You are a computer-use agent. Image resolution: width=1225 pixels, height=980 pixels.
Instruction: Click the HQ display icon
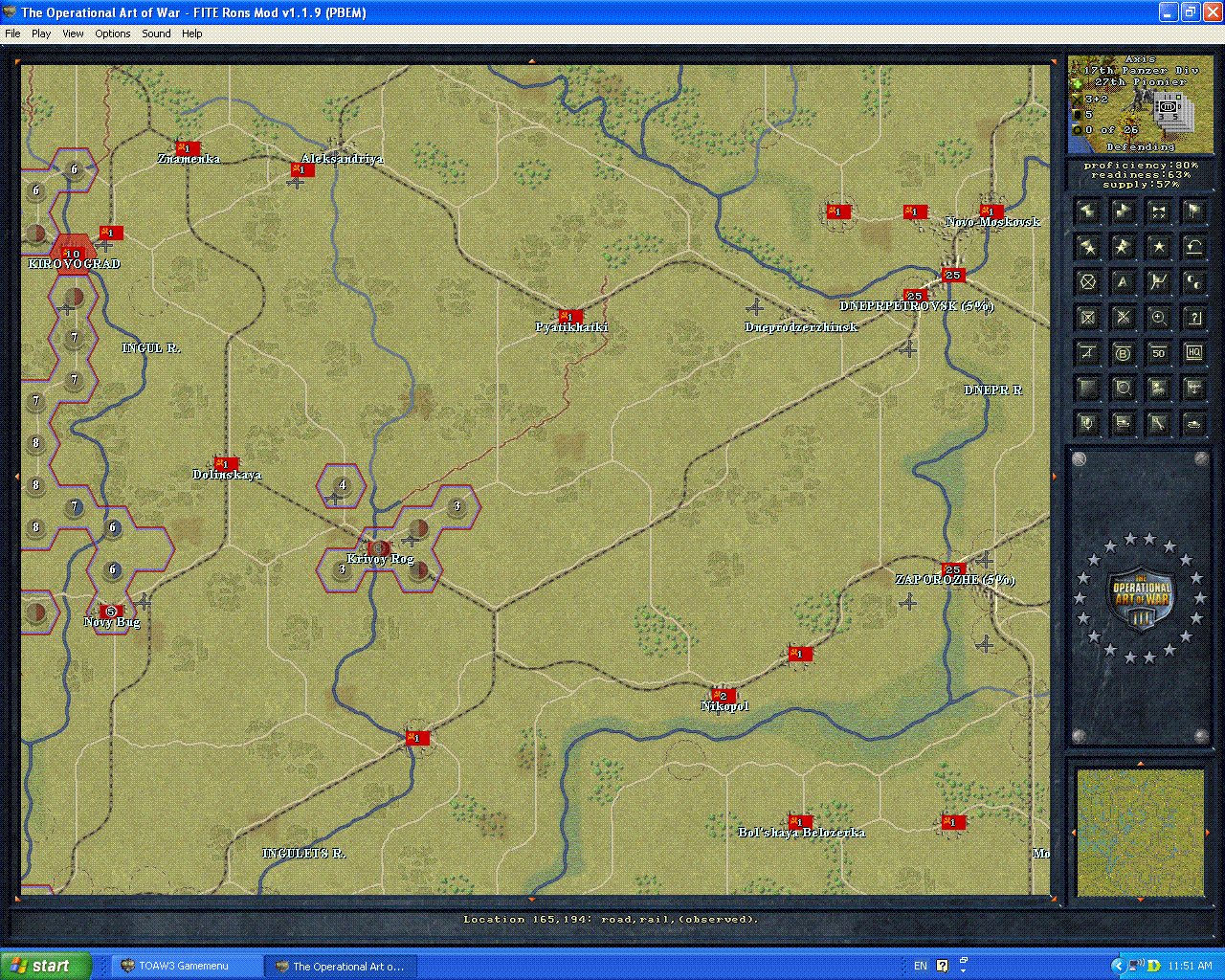tap(1193, 352)
